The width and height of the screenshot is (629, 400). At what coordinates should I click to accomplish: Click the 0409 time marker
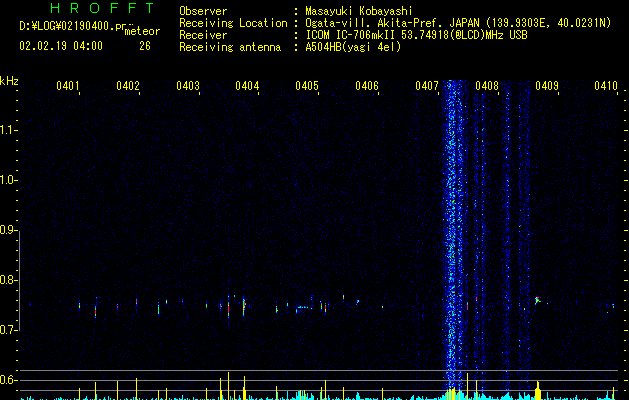[547, 86]
